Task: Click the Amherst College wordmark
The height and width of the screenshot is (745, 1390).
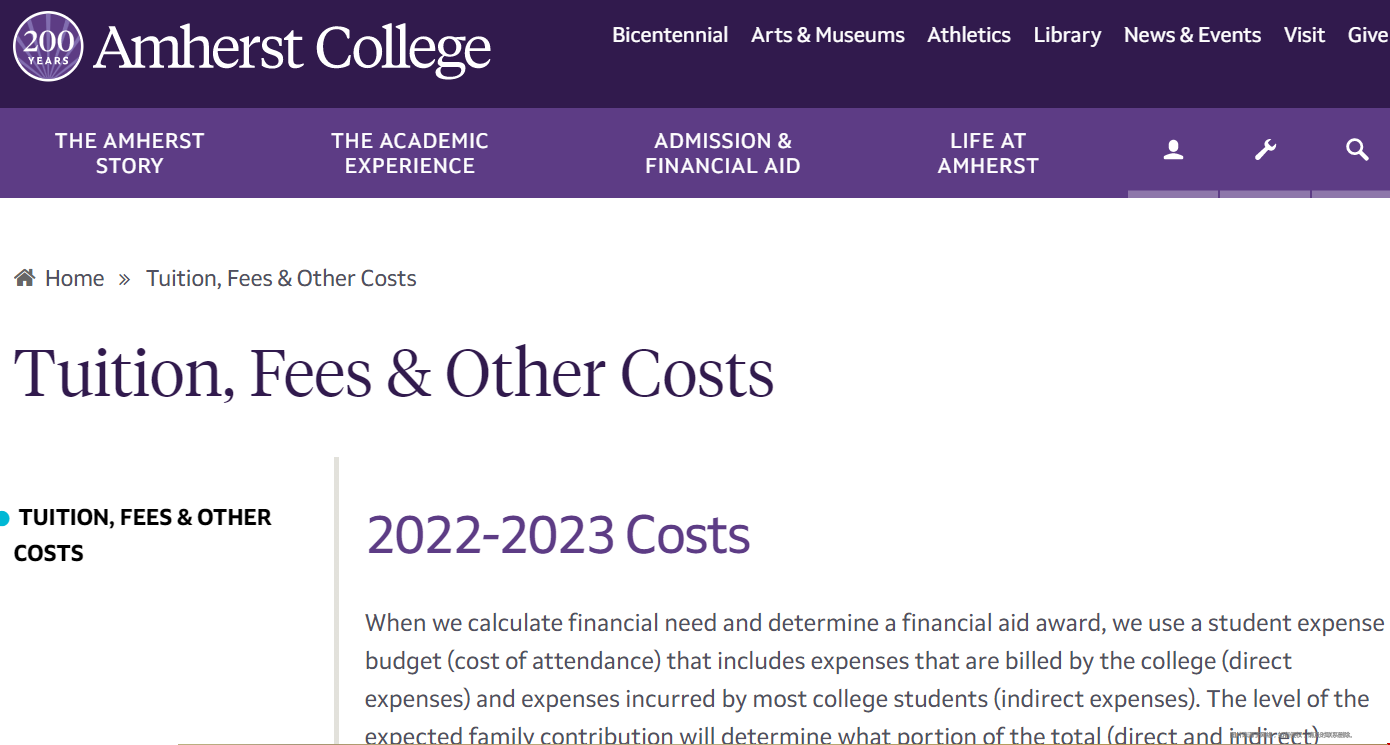Action: pos(292,48)
